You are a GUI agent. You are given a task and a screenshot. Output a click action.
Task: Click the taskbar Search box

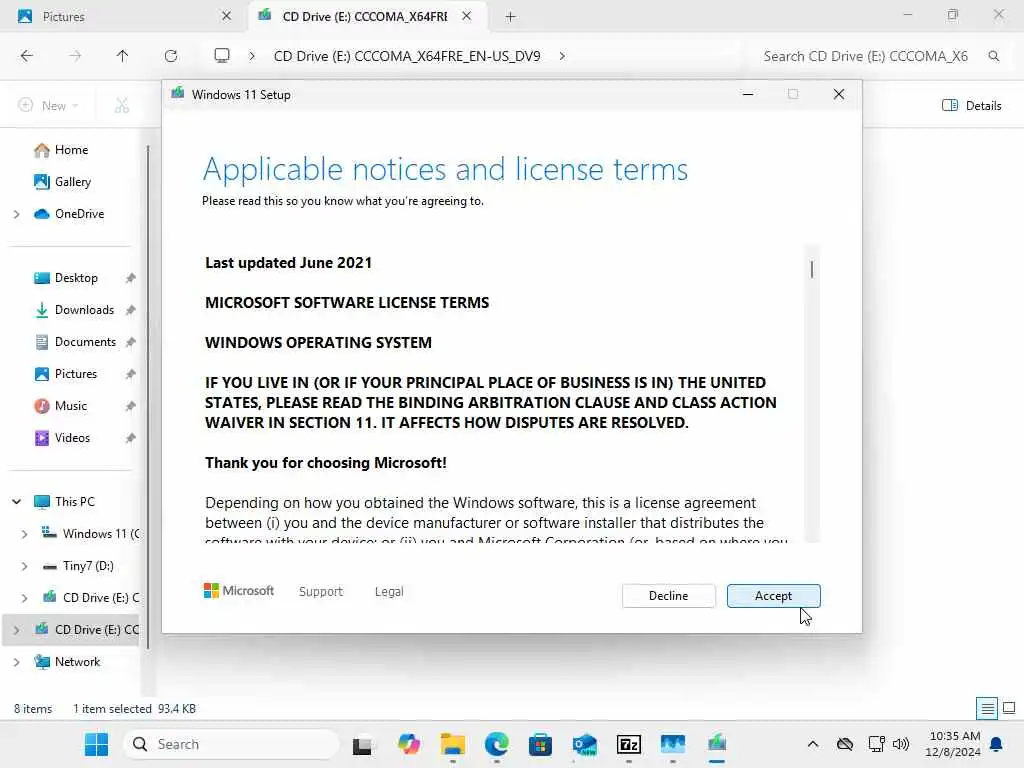[x=231, y=744]
